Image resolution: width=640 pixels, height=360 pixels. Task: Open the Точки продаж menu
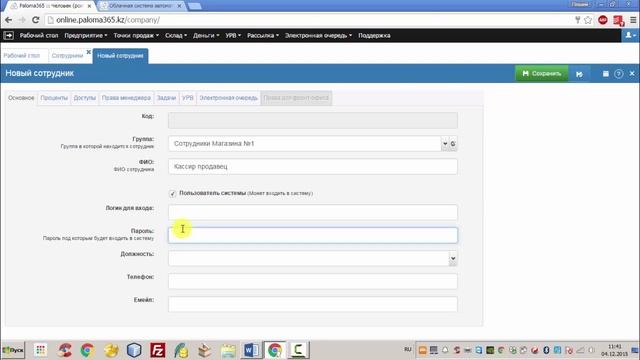(x=136, y=36)
